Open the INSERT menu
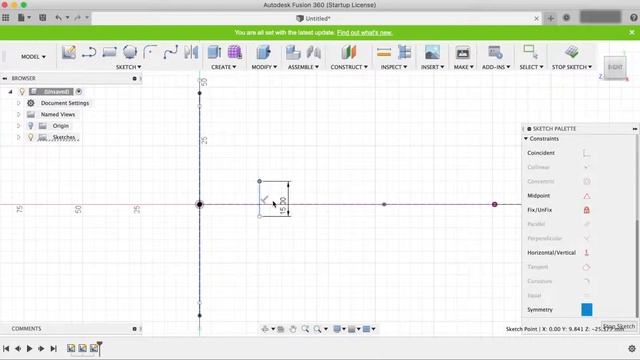The height and width of the screenshot is (360, 640). tap(432, 67)
